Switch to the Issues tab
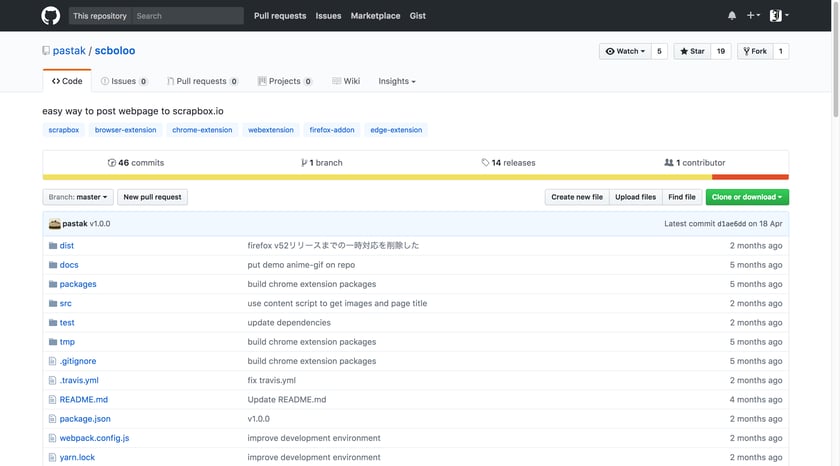Viewport: 840px width, 466px height. click(124, 81)
